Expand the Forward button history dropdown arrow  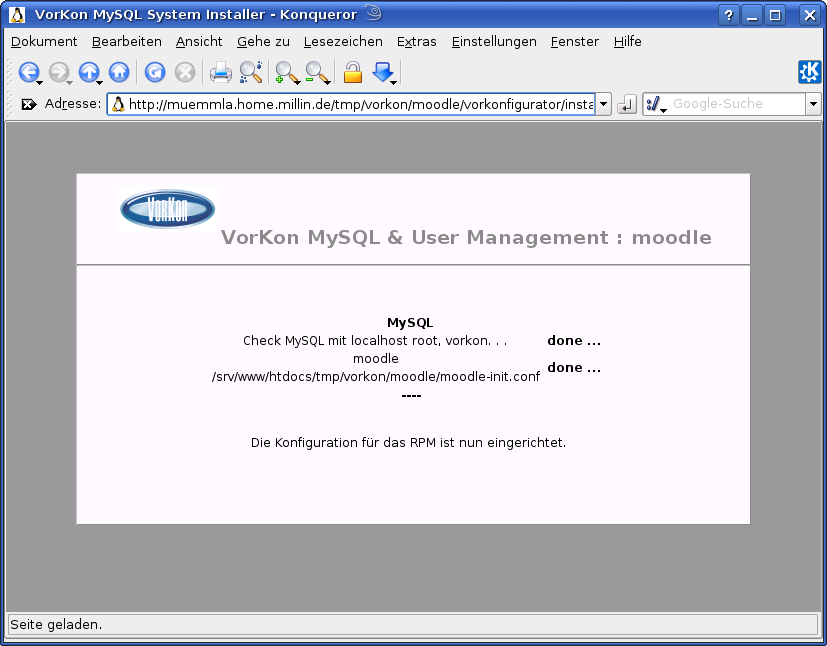(x=69, y=83)
